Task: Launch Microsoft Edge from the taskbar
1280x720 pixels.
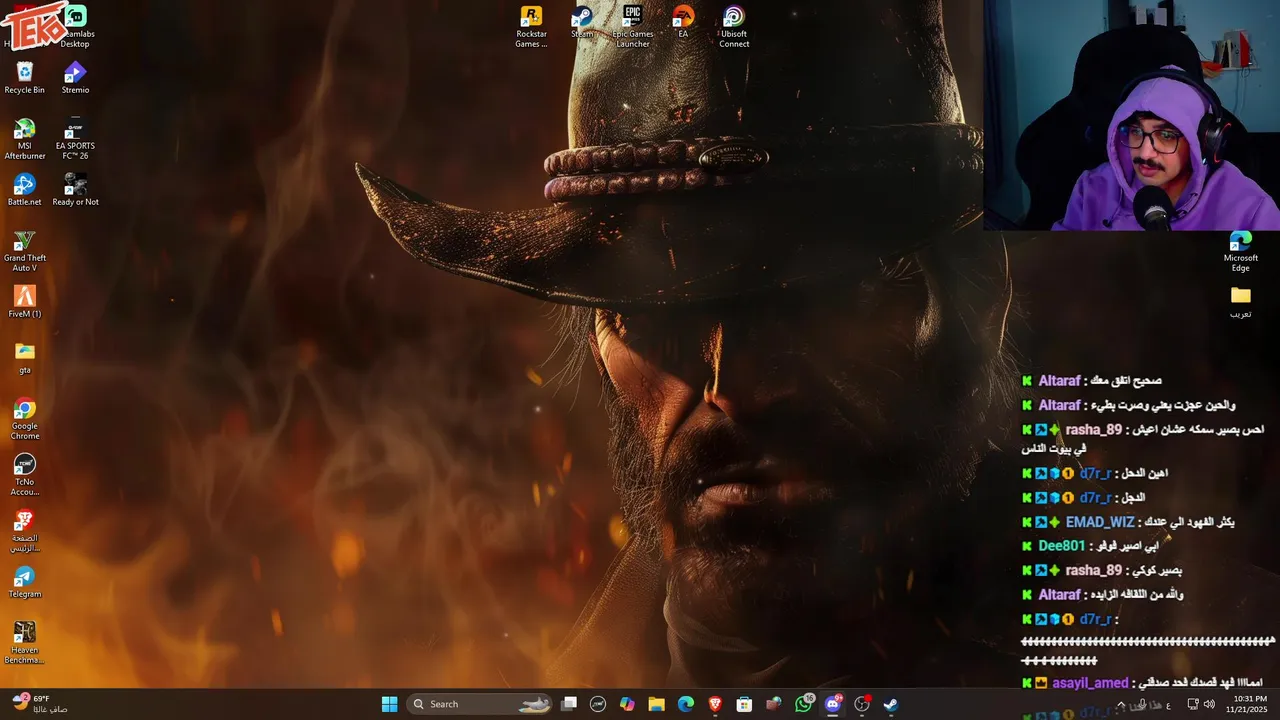Action: tap(686, 704)
